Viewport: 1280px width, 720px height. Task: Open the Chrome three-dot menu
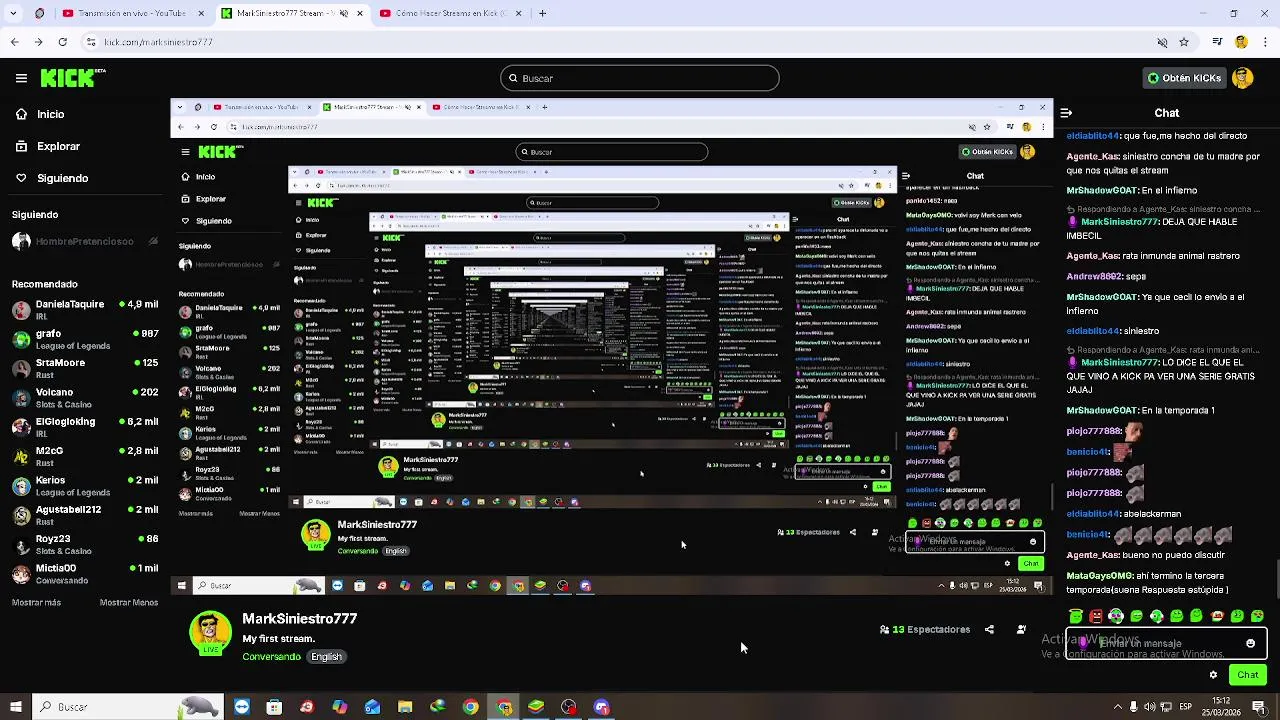[1265, 42]
